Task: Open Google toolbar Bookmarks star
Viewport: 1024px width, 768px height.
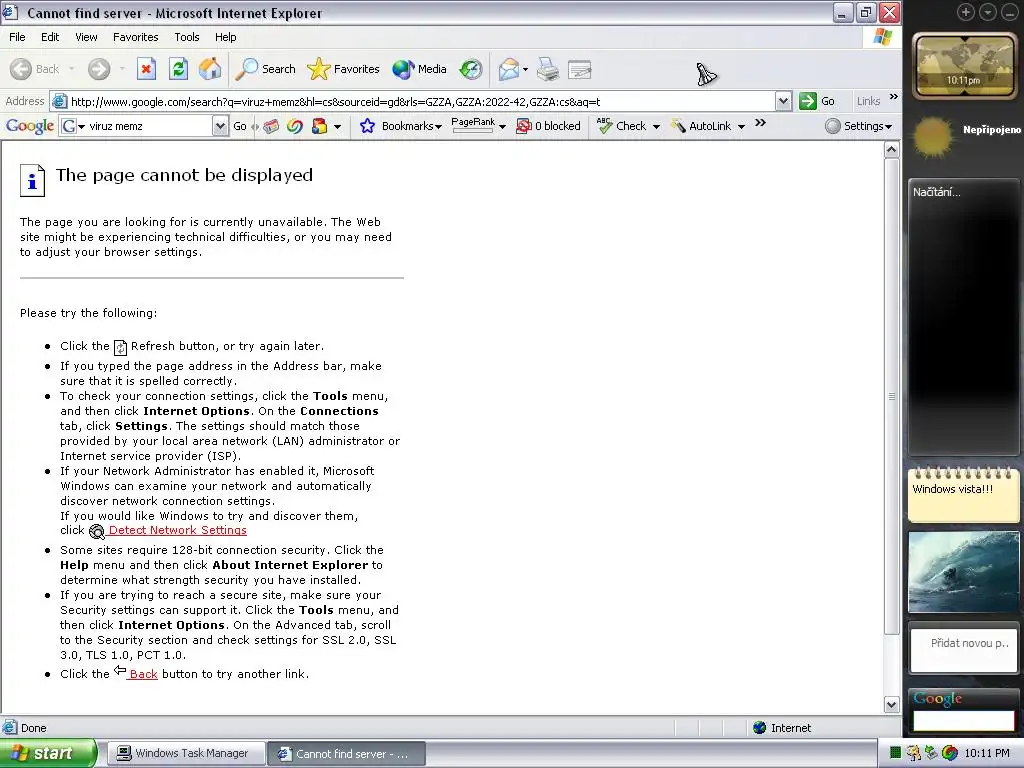Action: tap(400, 126)
